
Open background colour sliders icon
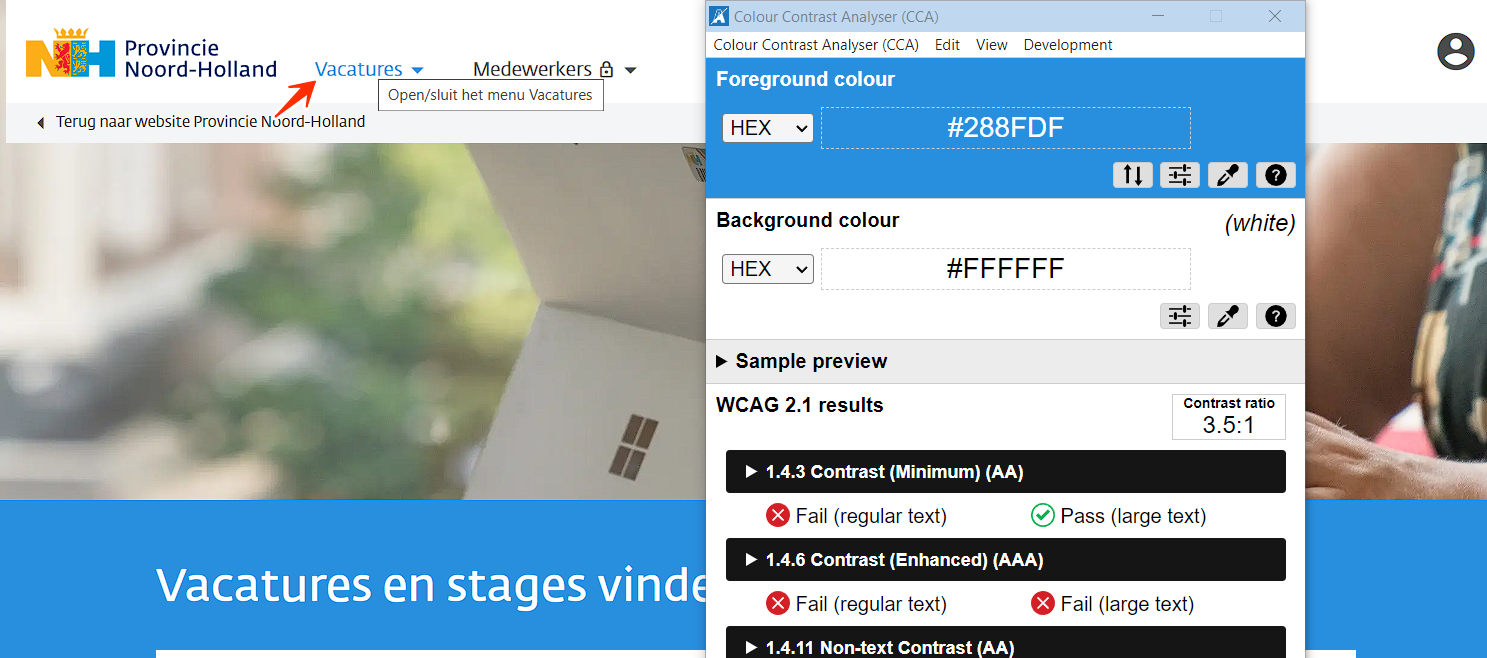point(1180,316)
